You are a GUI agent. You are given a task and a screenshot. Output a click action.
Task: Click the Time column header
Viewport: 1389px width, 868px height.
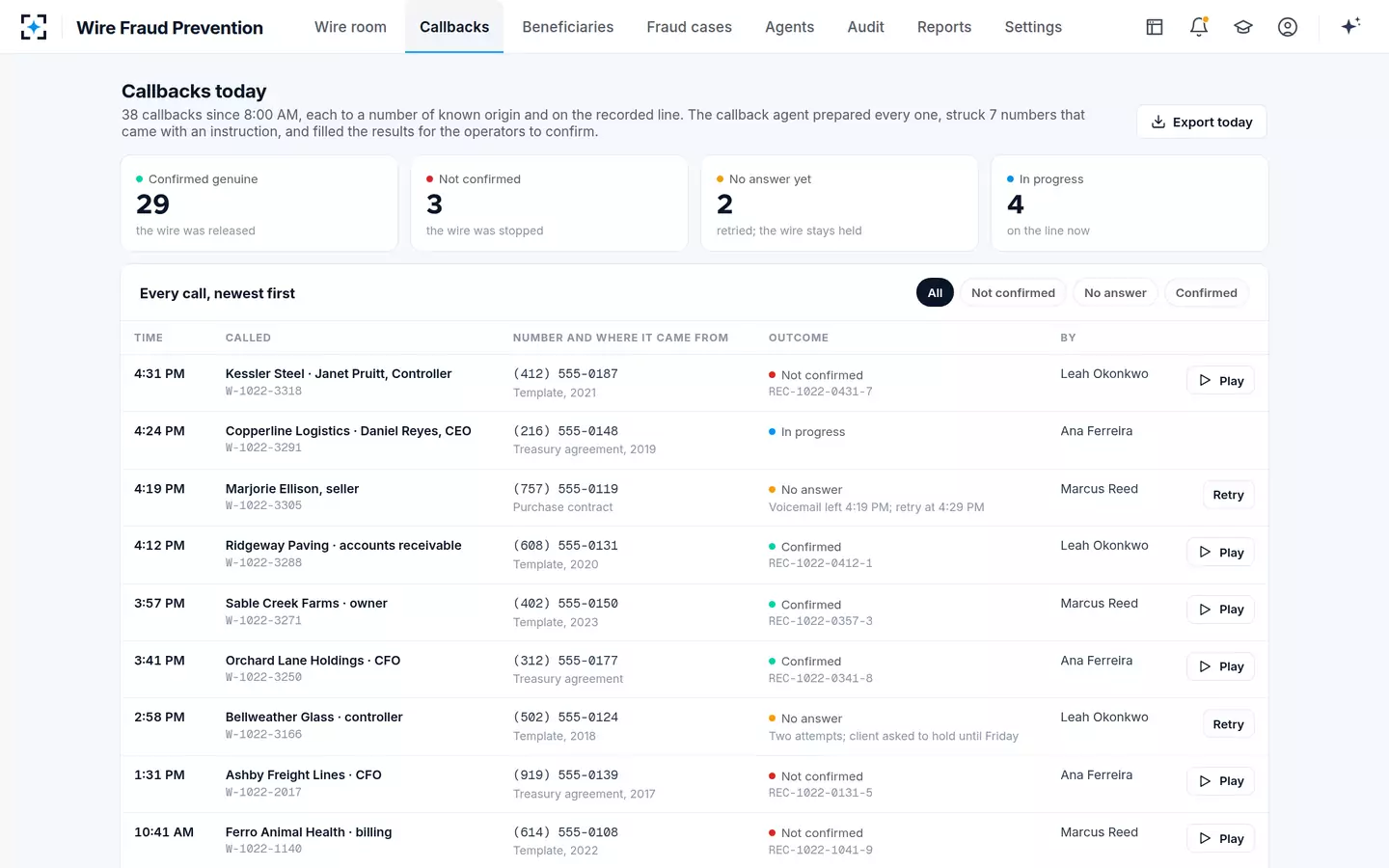point(149,338)
